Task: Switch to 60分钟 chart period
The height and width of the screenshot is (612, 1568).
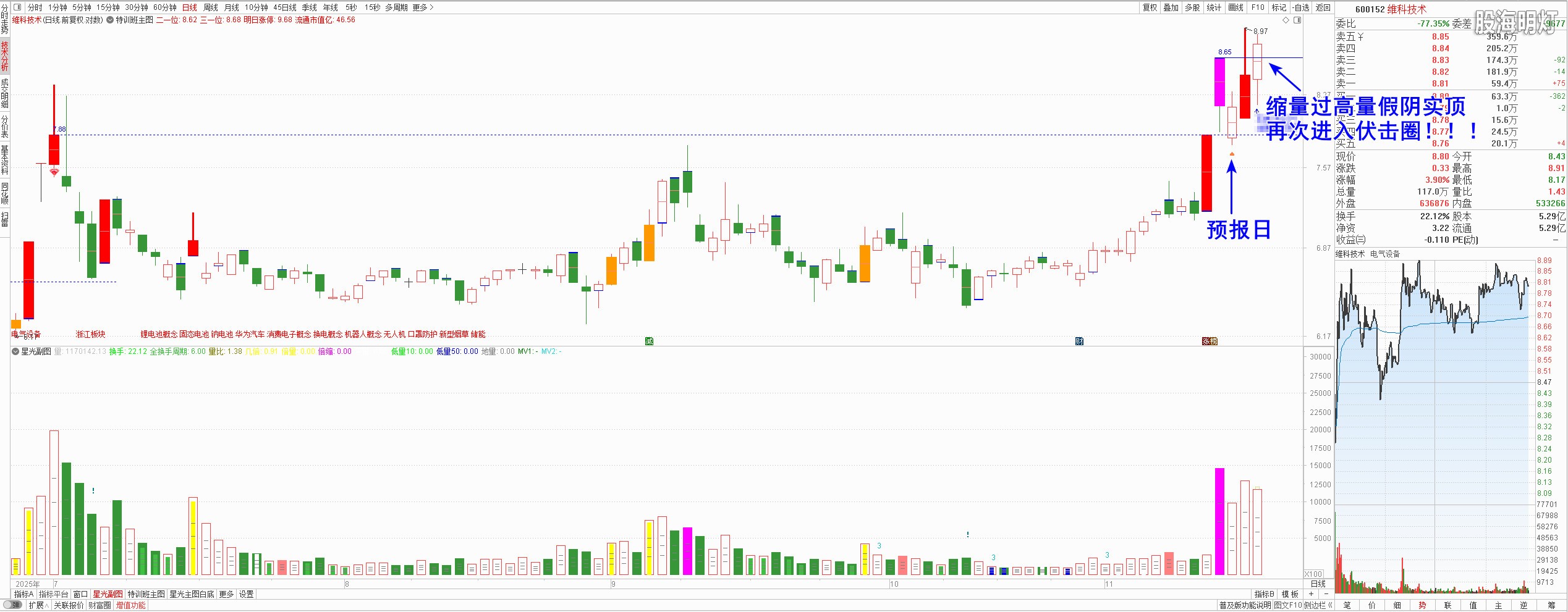Action: click(164, 7)
